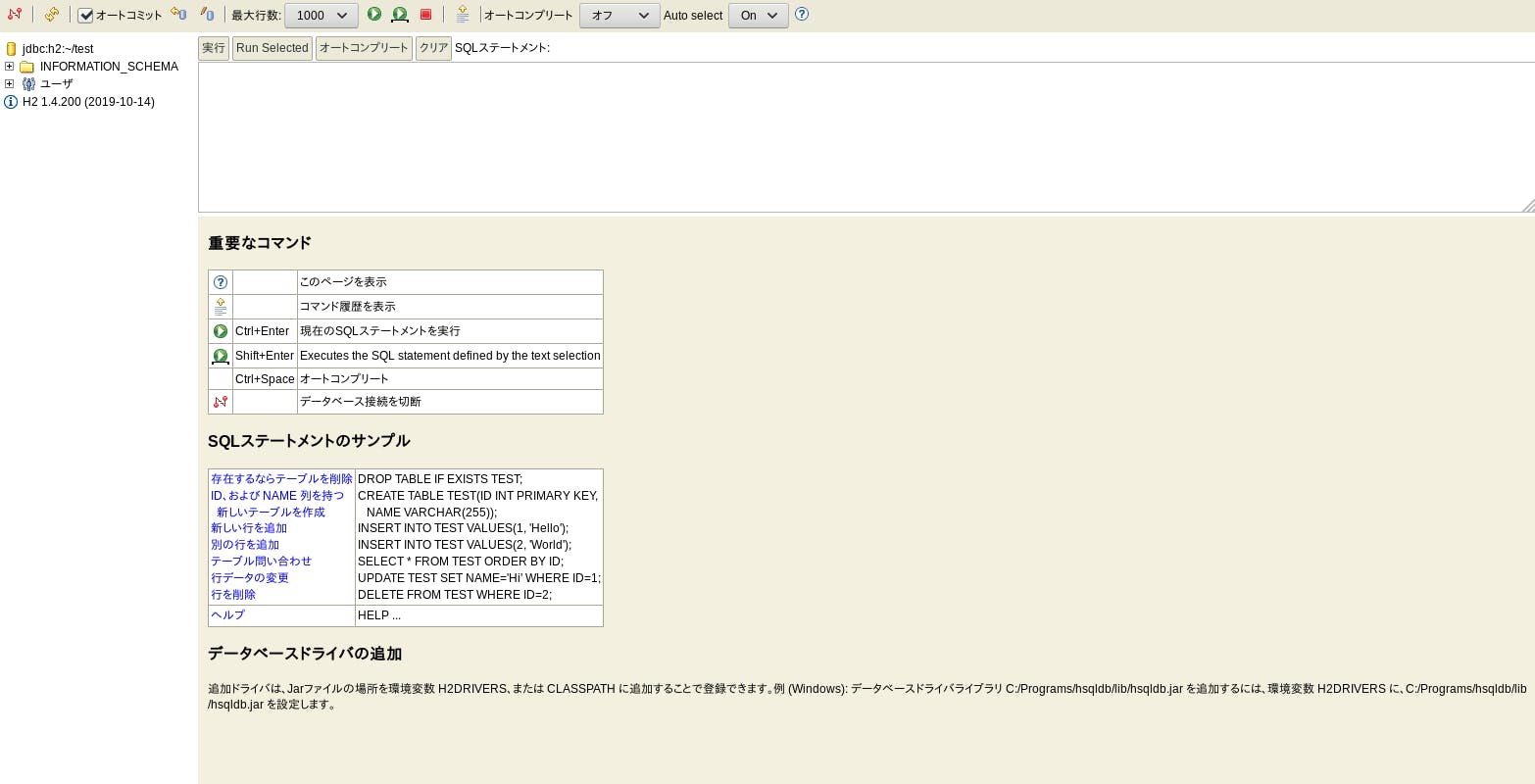
Task: Click the HELP ... sample text
Action: (379, 615)
